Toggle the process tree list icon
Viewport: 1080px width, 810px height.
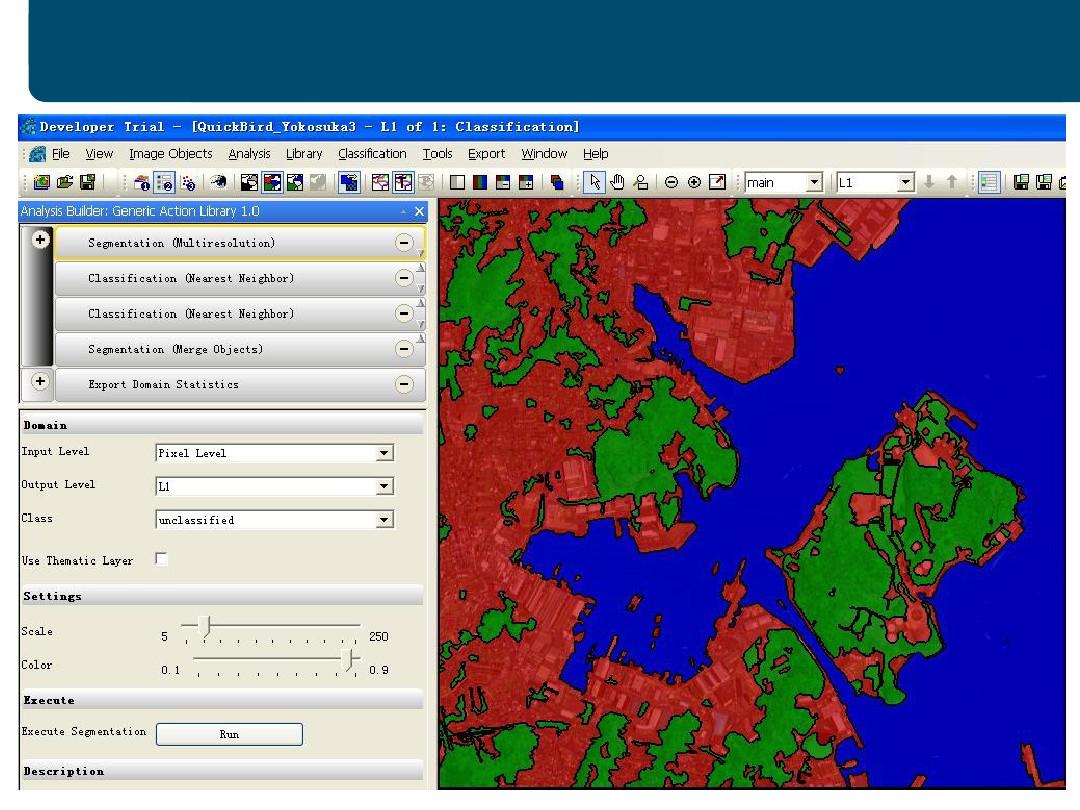(989, 182)
